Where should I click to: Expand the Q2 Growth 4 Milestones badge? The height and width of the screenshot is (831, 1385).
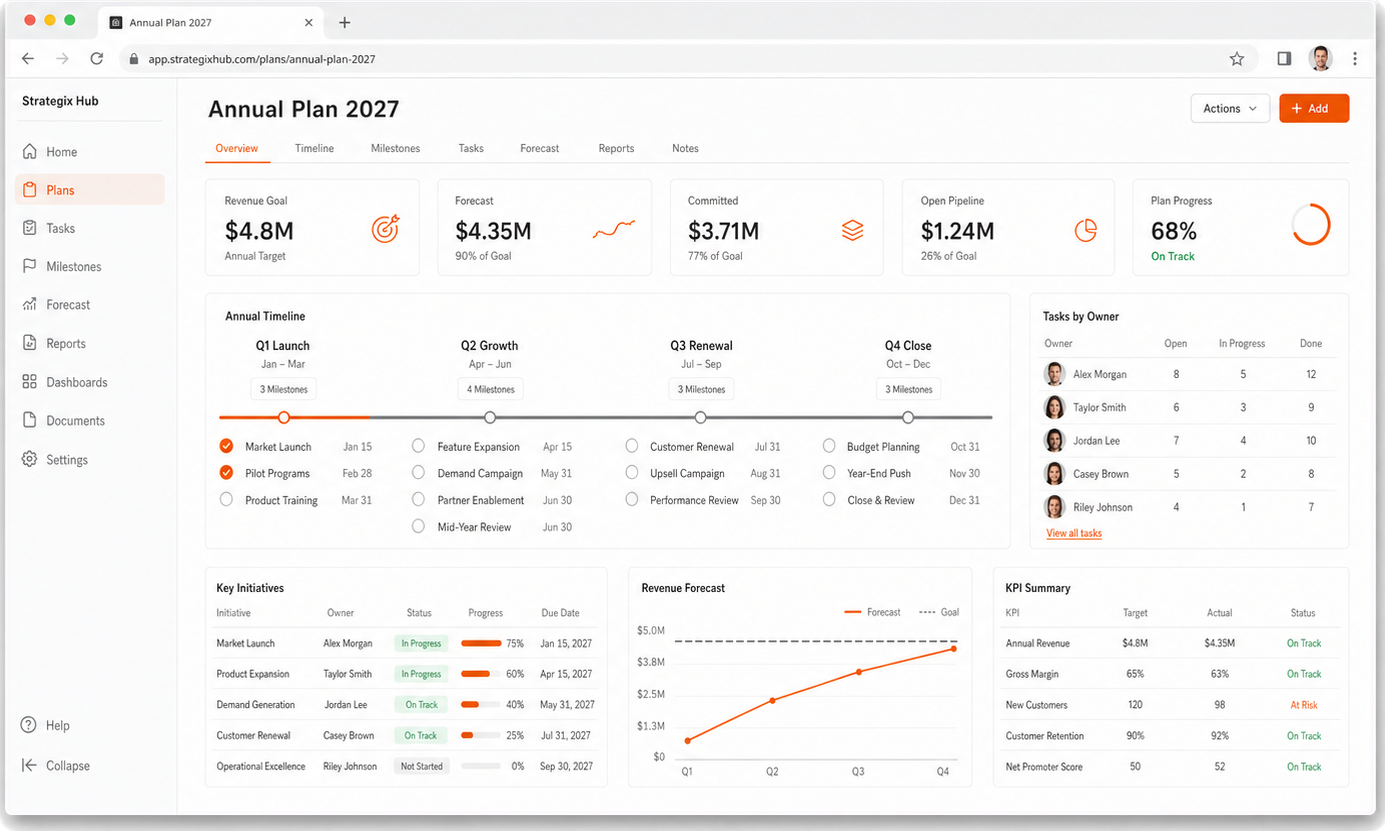[x=490, y=389]
